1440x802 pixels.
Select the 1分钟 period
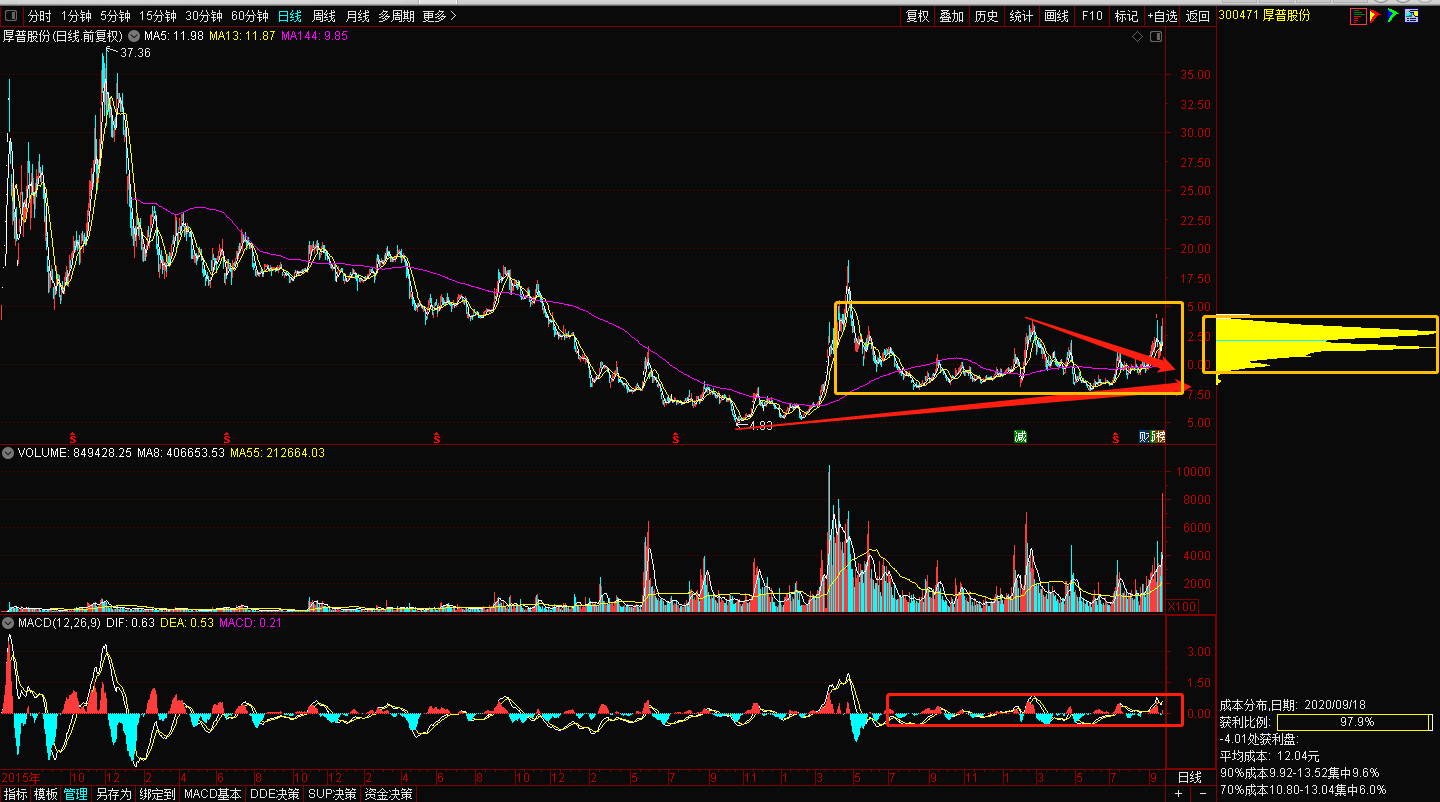[76, 16]
